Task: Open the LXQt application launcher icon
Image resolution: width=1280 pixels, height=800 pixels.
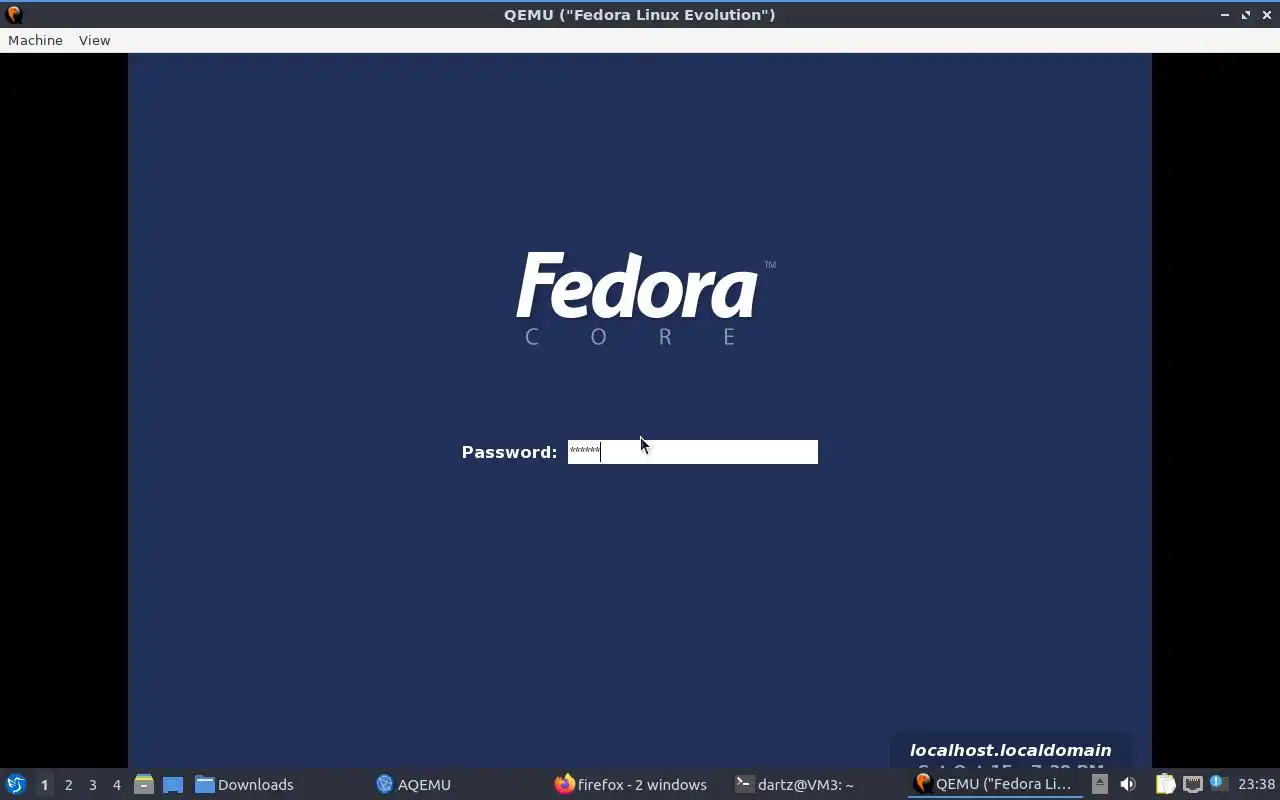Action: coord(16,784)
